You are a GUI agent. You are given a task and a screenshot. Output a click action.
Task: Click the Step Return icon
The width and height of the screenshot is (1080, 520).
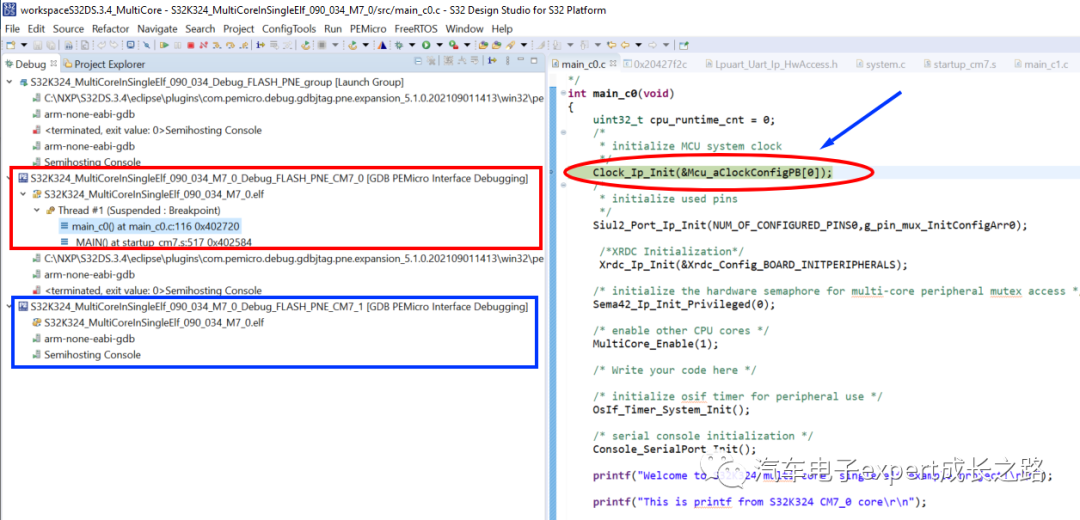(x=244, y=45)
